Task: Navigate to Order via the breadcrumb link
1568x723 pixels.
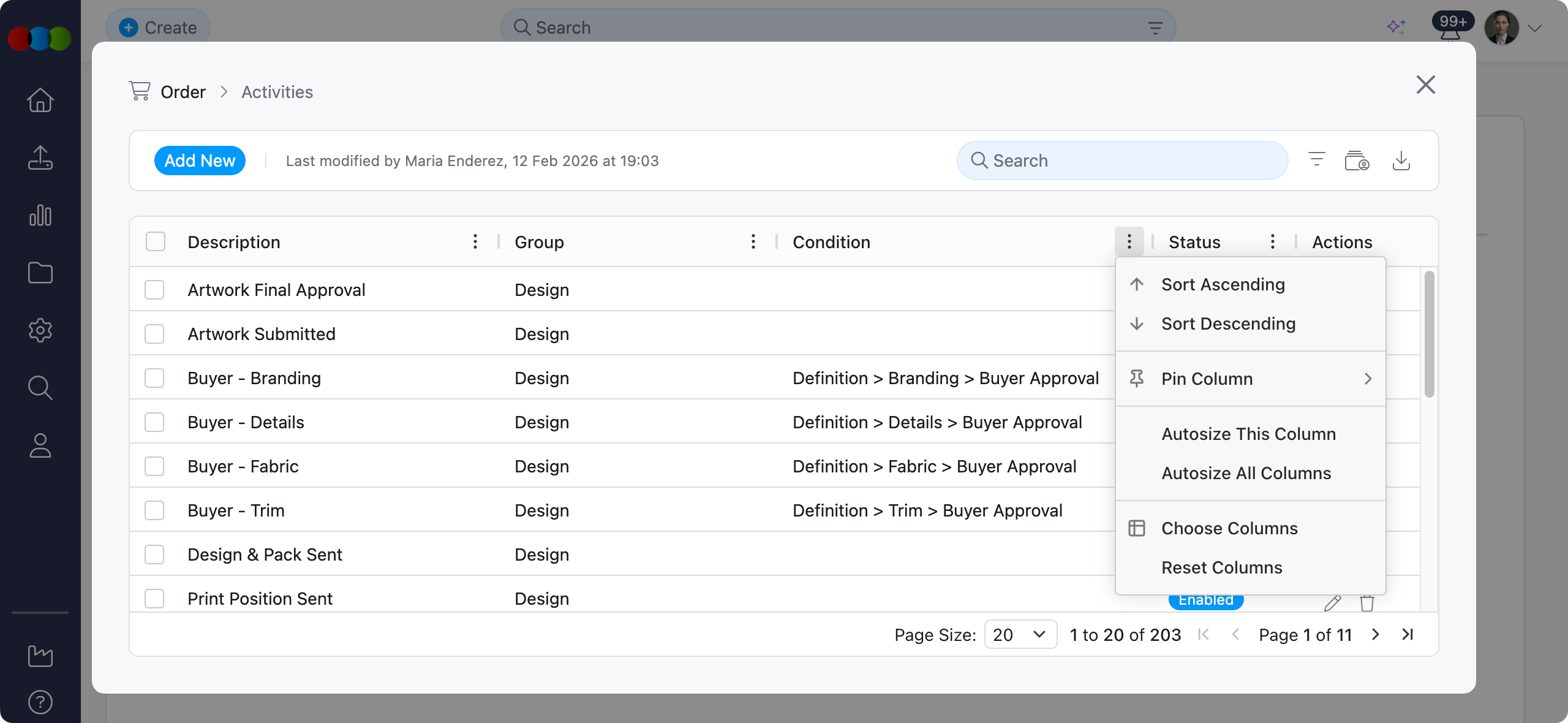Action: tap(183, 91)
